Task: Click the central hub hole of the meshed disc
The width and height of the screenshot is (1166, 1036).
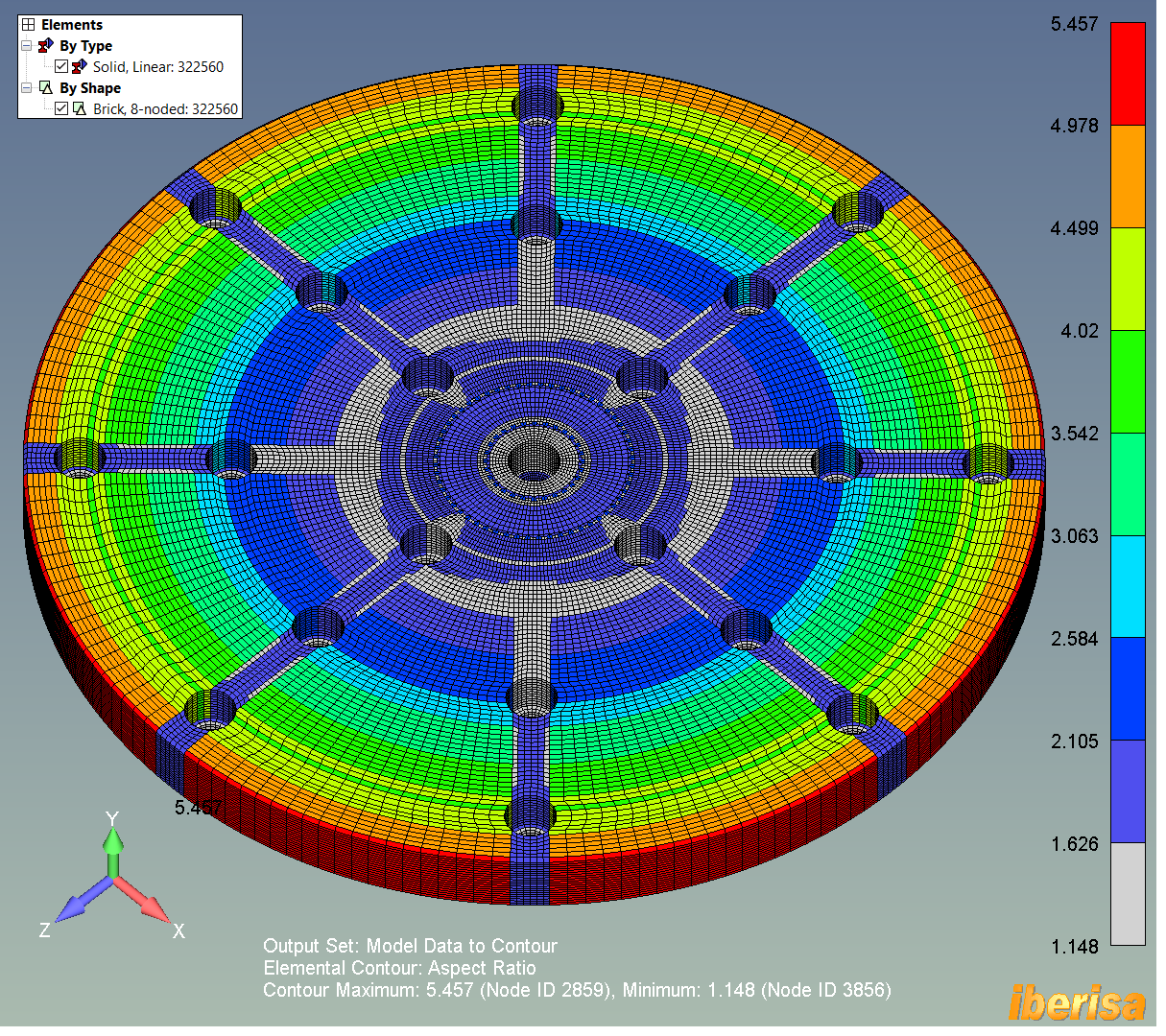Action: click(x=534, y=460)
